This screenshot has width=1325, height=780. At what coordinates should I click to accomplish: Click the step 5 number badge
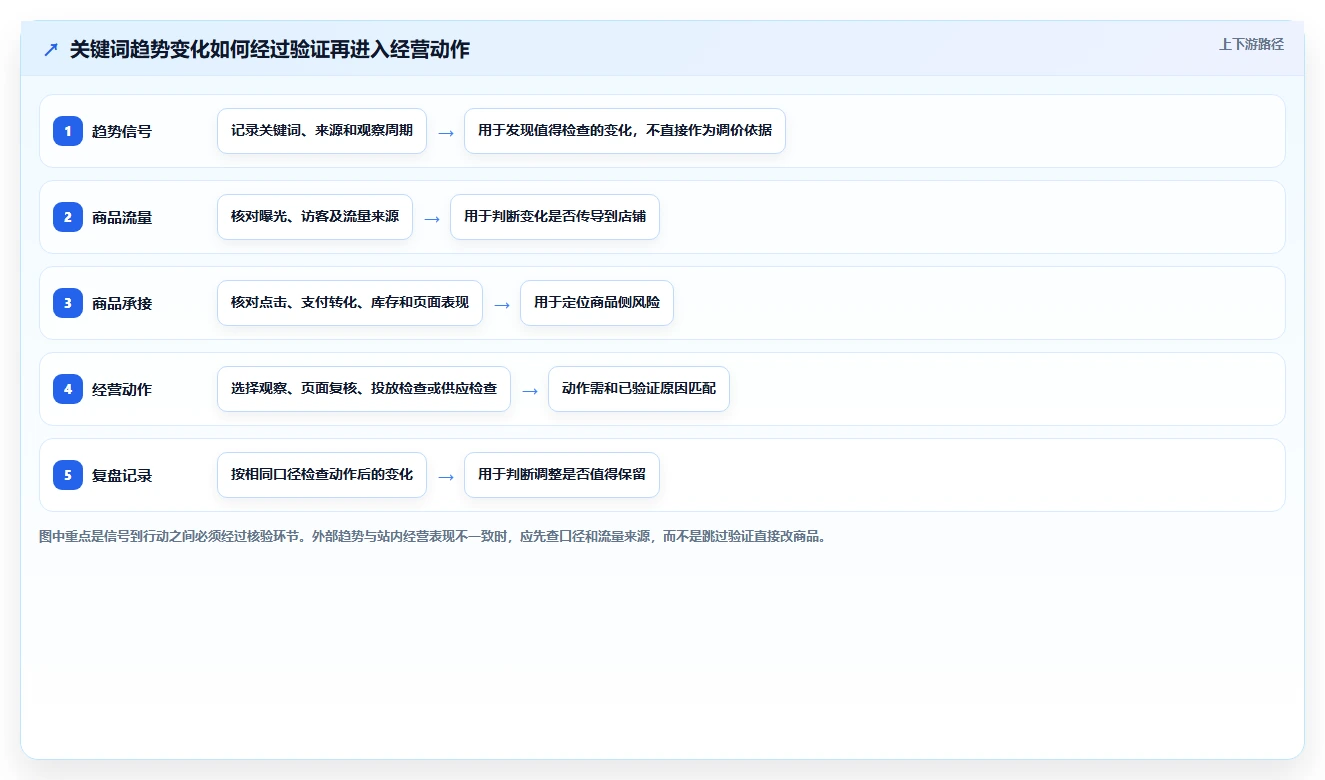point(68,475)
